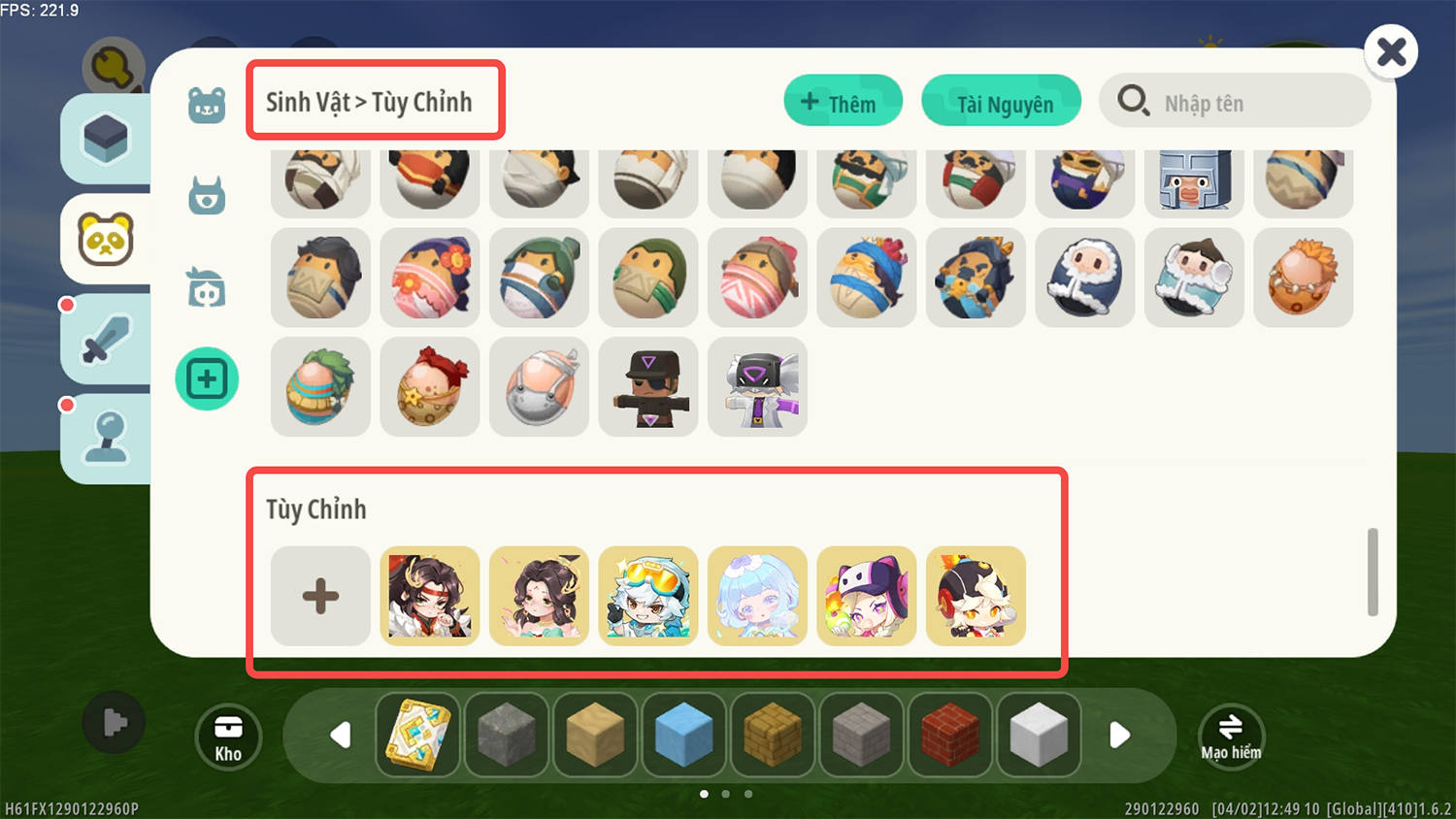Screen dimensions: 1456x819
Task: Open the Tài Nguyên resources button
Action: [x=1001, y=101]
